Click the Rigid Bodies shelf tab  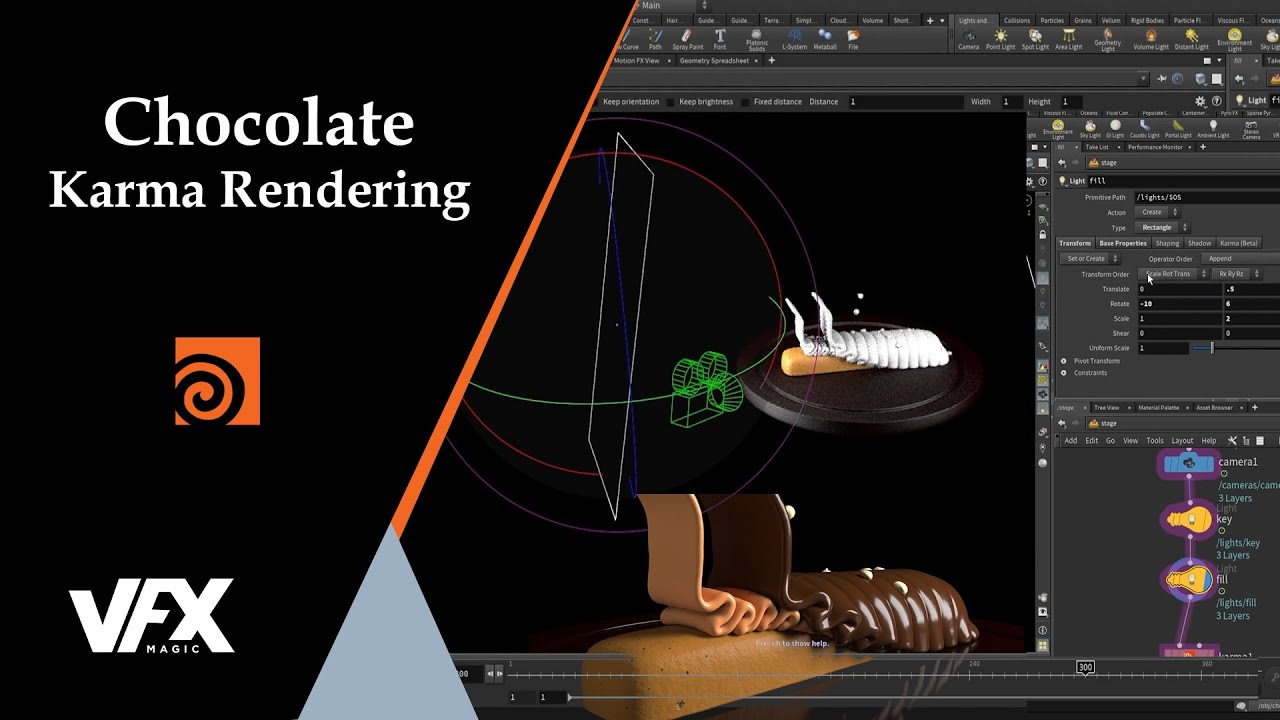(1147, 20)
